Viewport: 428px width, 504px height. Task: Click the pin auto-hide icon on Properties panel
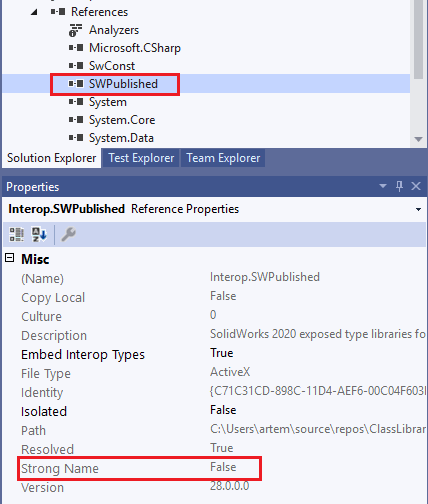point(399,186)
